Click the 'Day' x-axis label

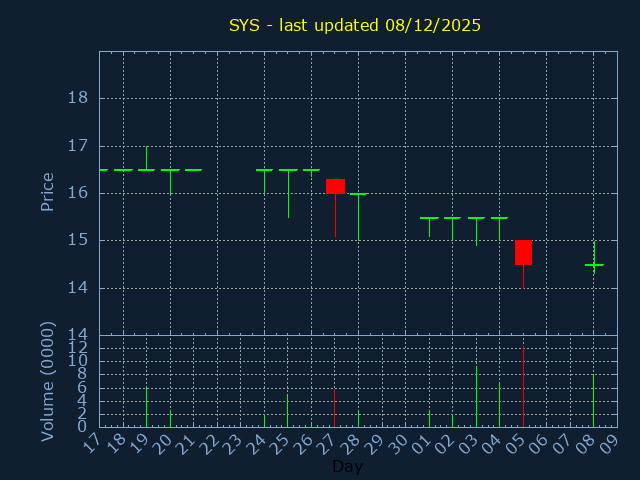(x=347, y=466)
